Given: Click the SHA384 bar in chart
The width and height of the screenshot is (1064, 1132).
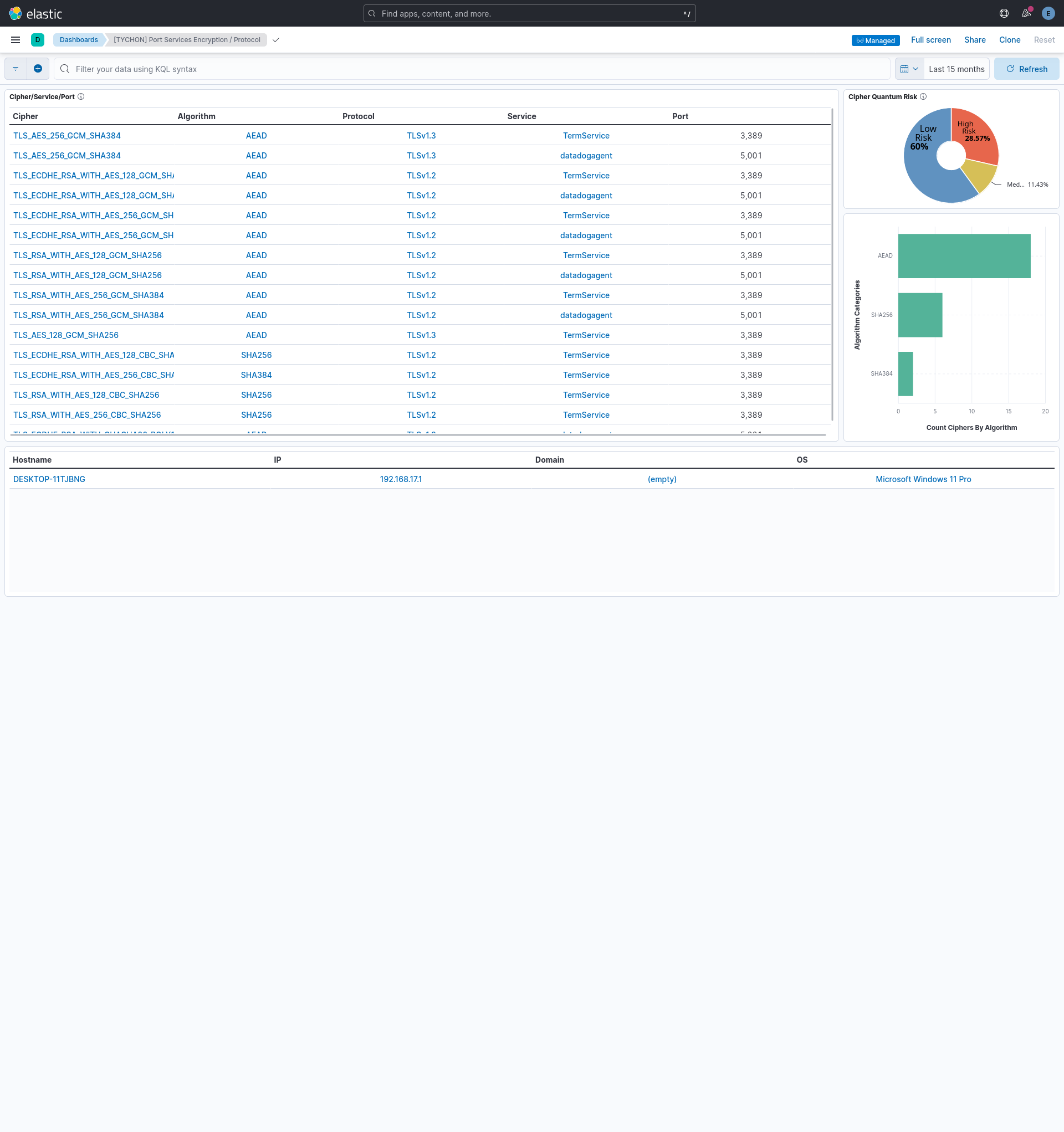Looking at the screenshot, I should pos(906,374).
